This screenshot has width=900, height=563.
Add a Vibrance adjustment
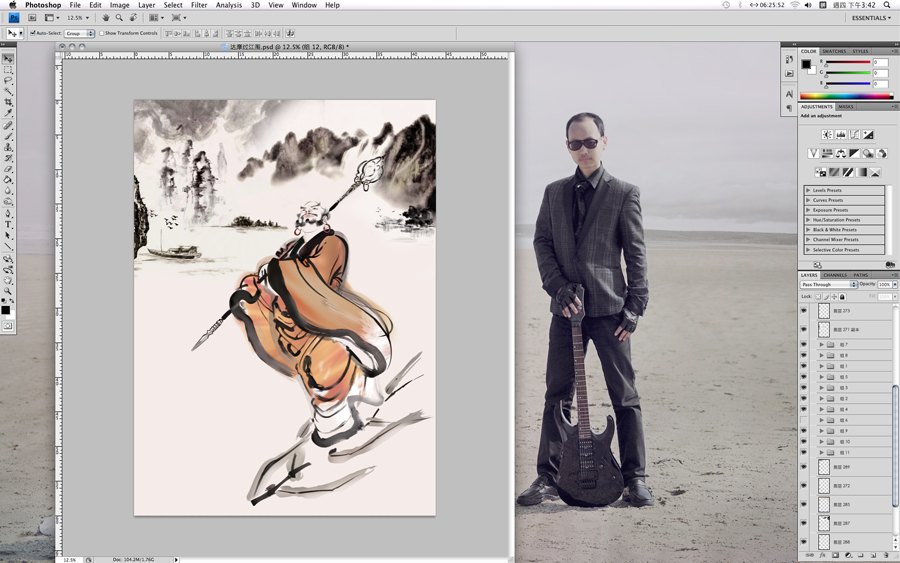[813, 153]
